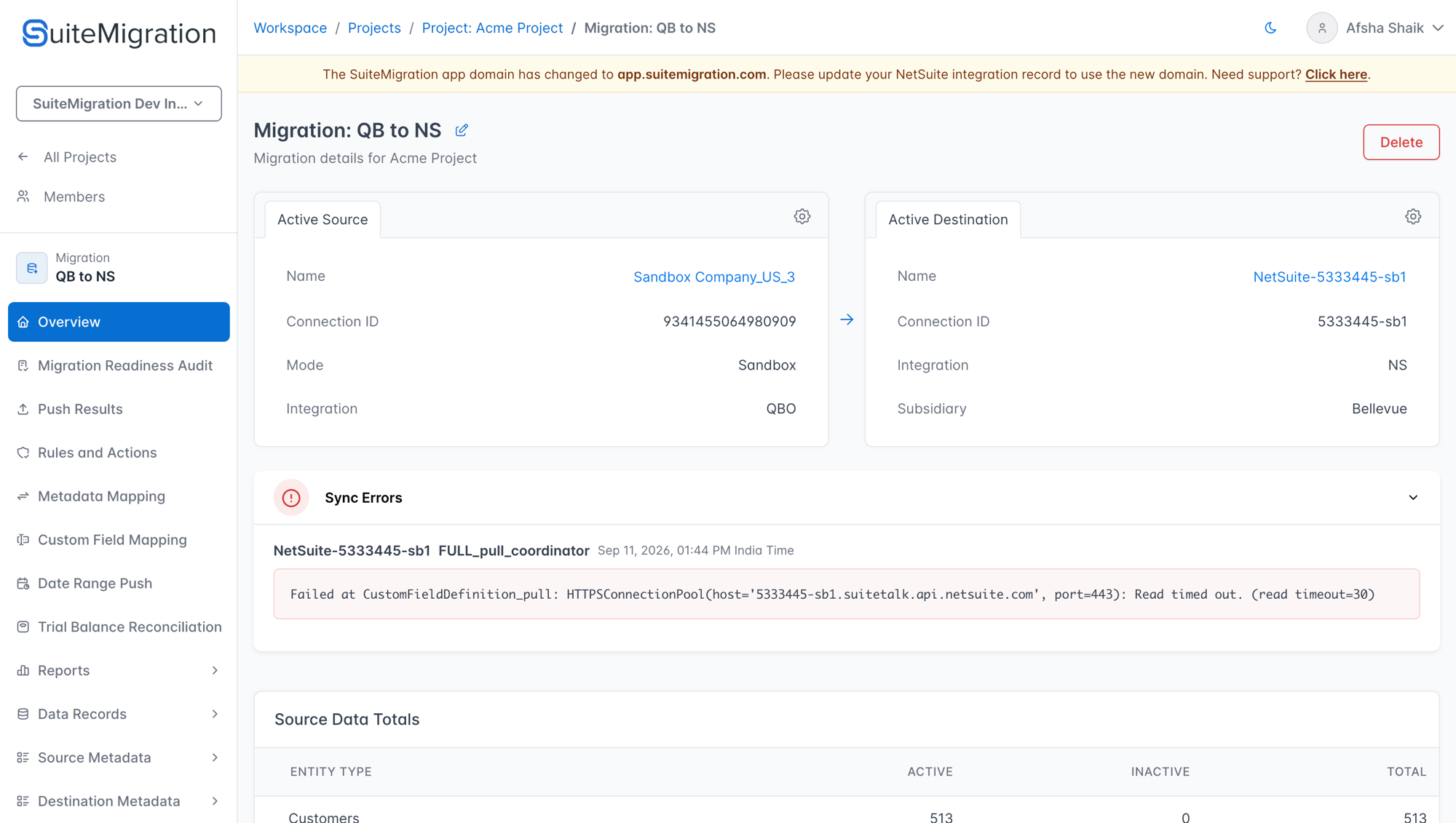Select the Active Source tab
Viewport: 1456px width, 823px height.
point(323,219)
